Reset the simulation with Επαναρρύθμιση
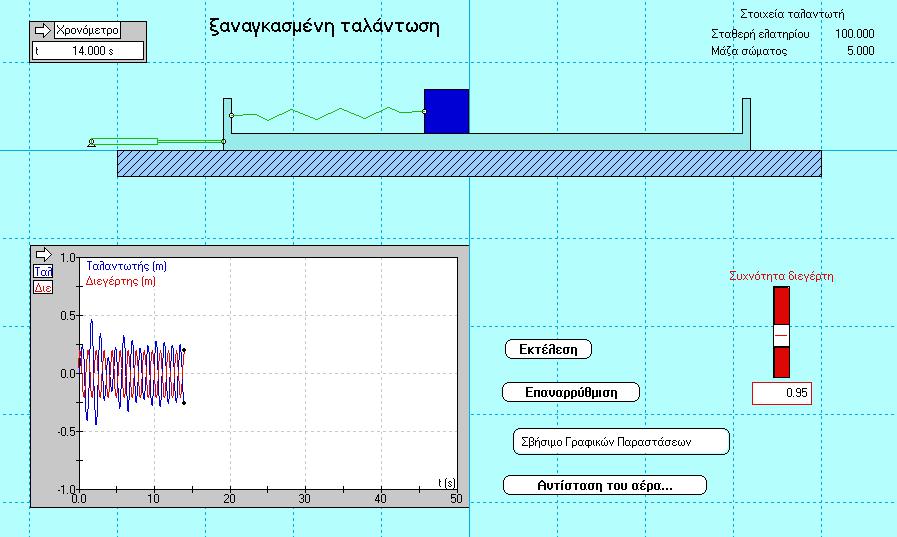 point(571,392)
